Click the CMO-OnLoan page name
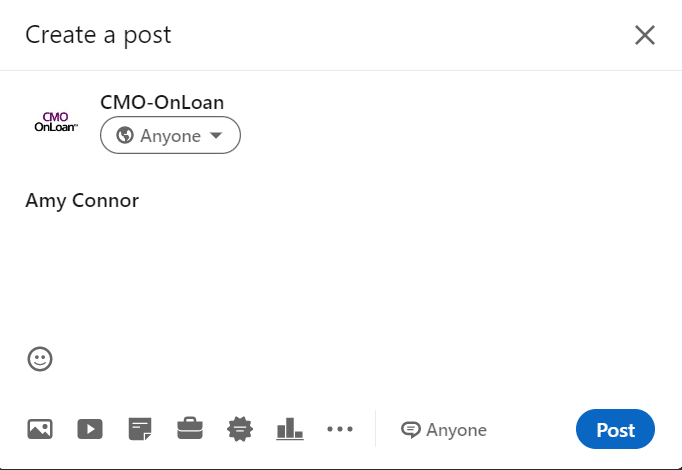Viewport: 682px width, 470px height. [x=162, y=102]
